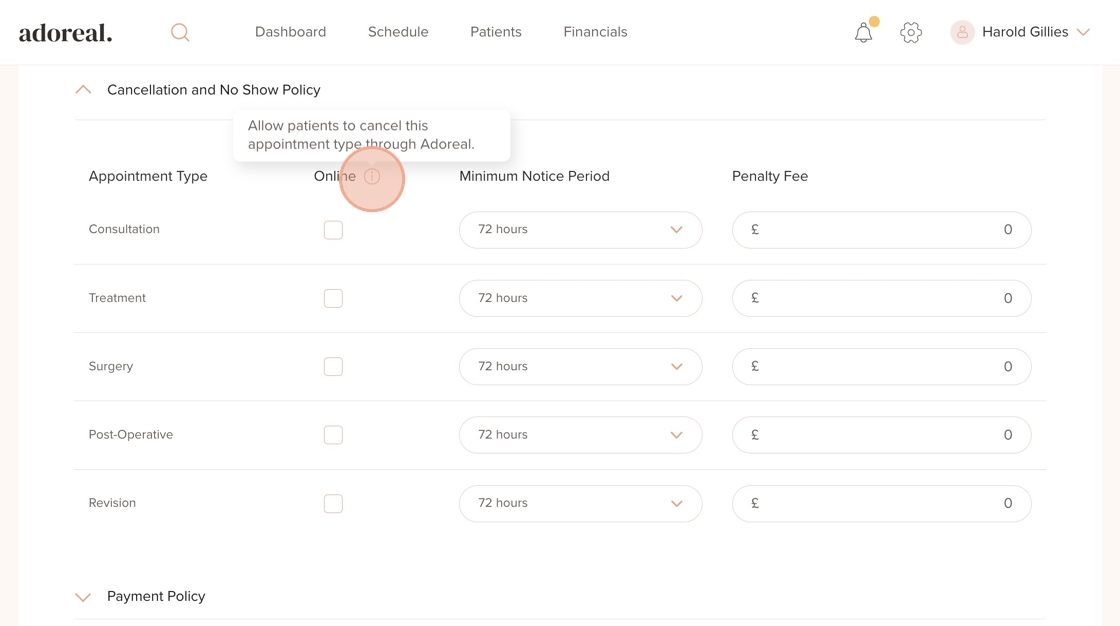The image size is (1120, 626).
Task: Expand the Payment Policy section
Action: click(x=83, y=597)
